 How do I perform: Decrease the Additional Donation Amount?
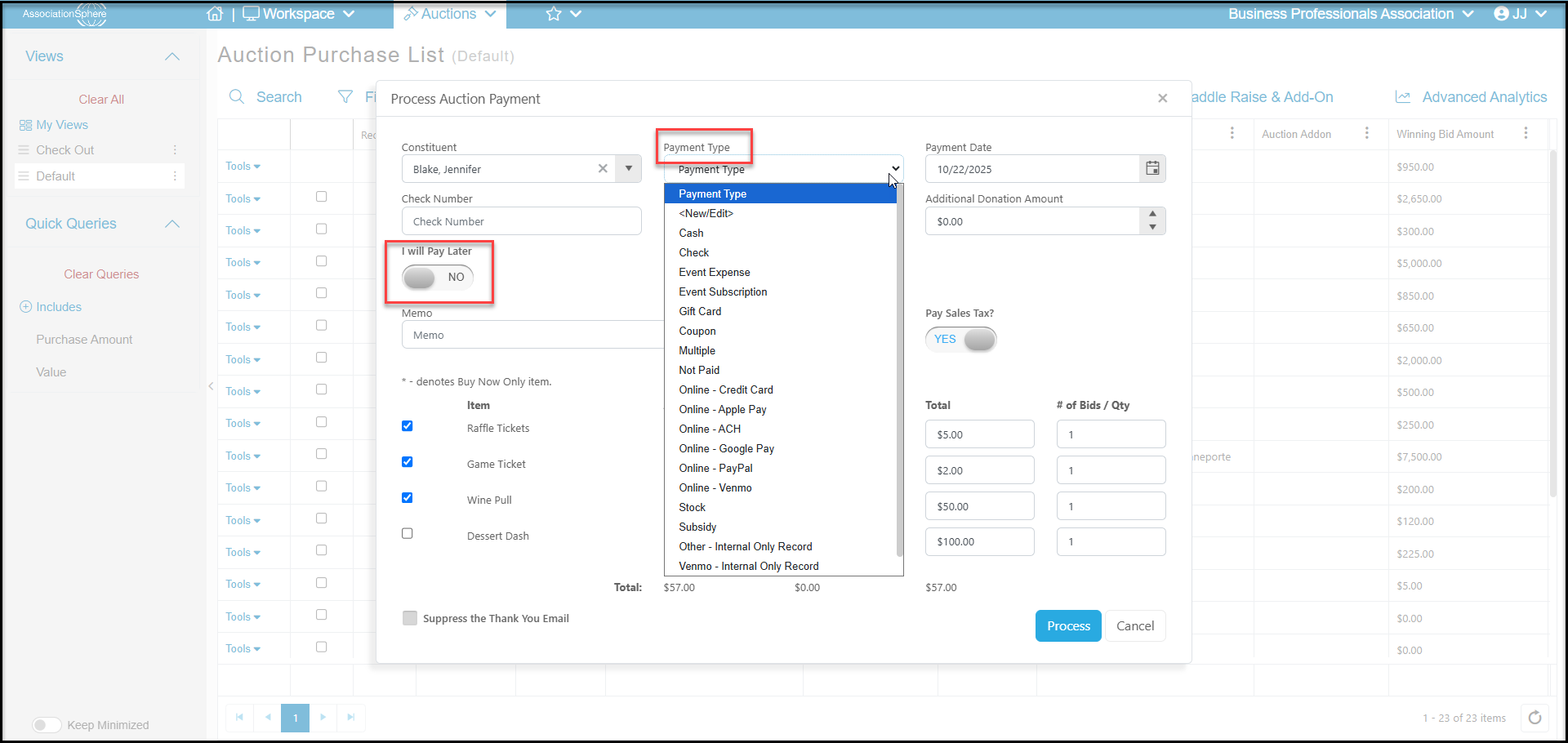tap(1152, 227)
